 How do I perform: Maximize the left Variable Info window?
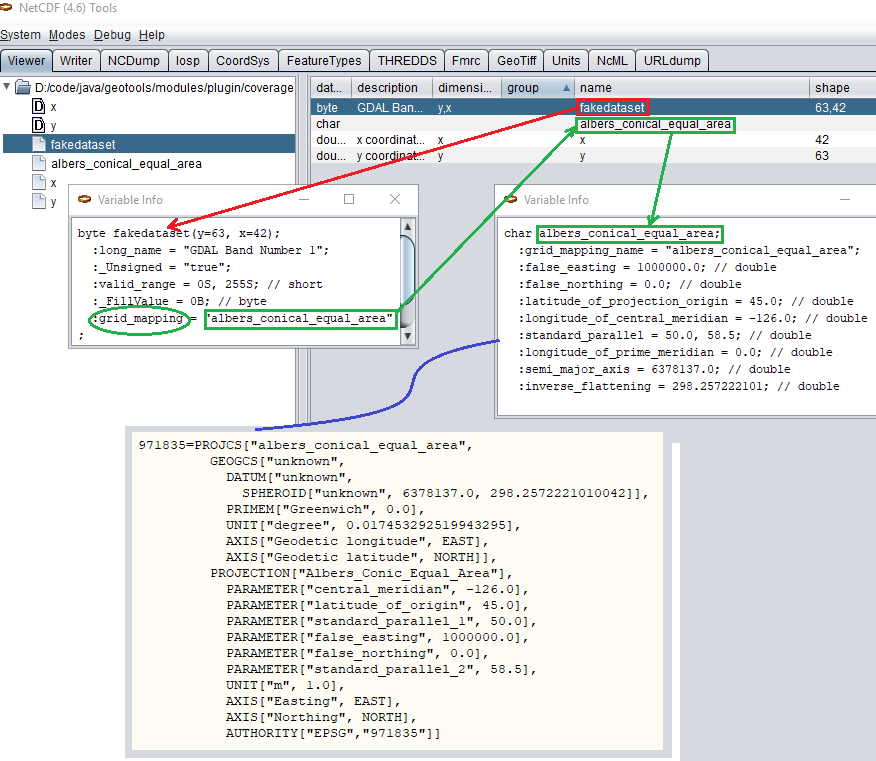click(349, 199)
